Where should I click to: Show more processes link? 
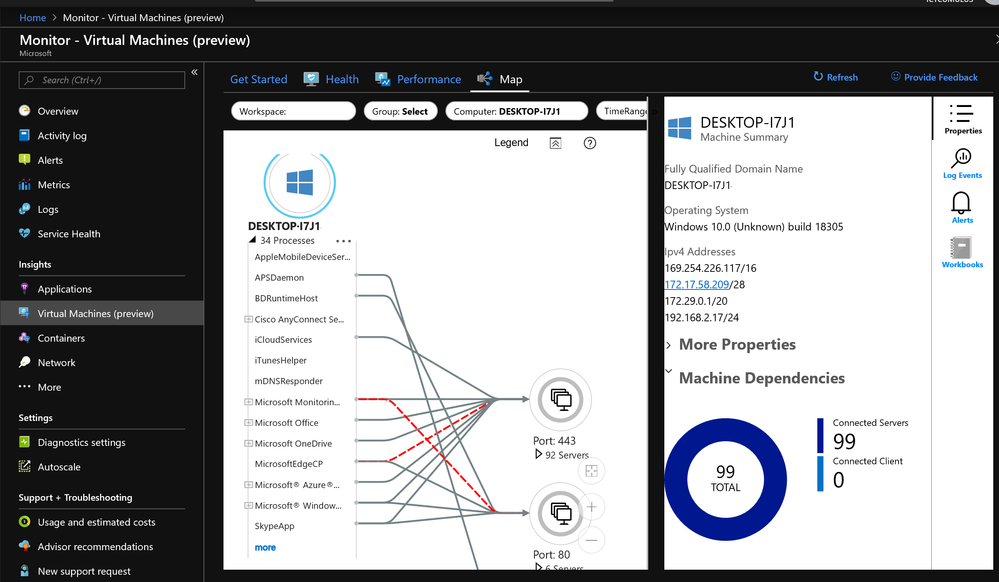265,548
